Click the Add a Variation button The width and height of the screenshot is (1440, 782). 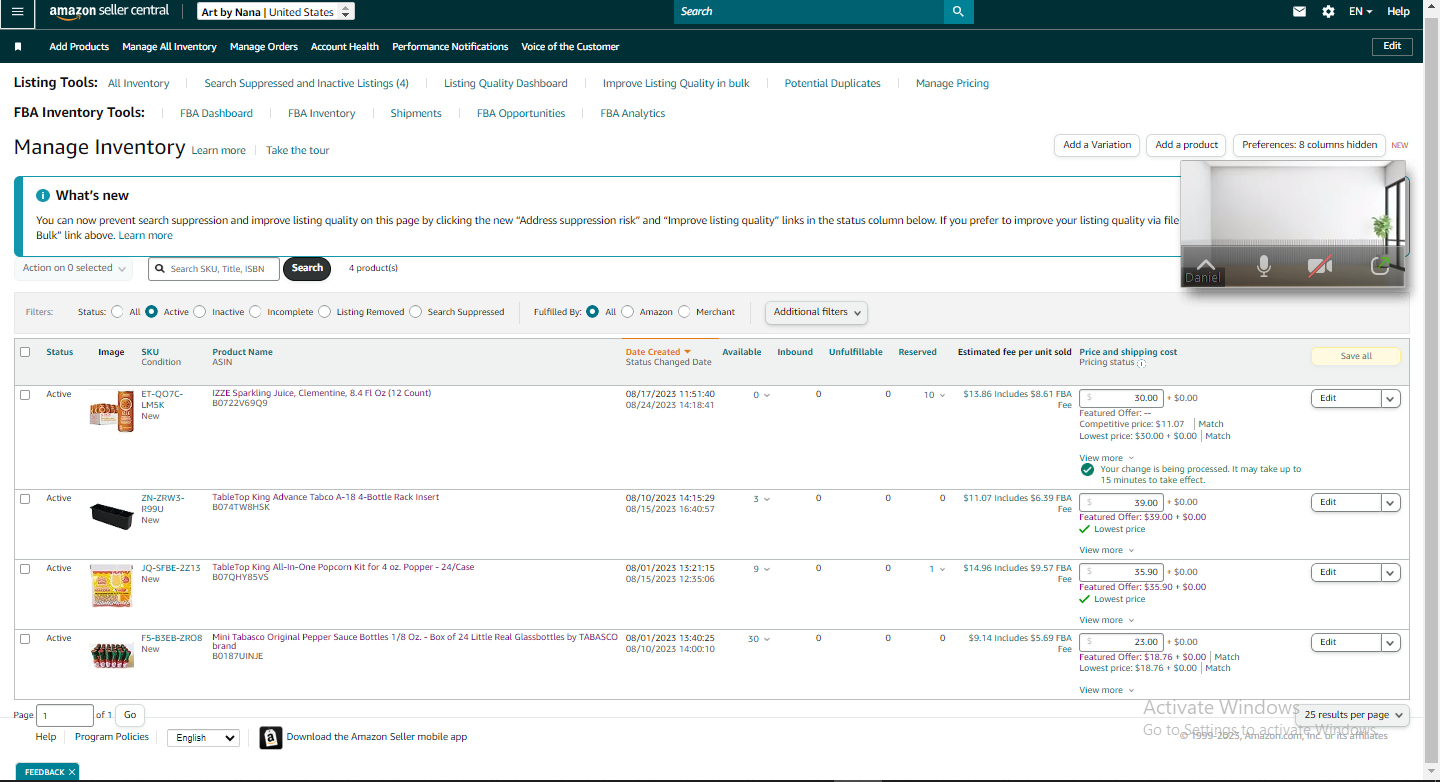point(1097,145)
